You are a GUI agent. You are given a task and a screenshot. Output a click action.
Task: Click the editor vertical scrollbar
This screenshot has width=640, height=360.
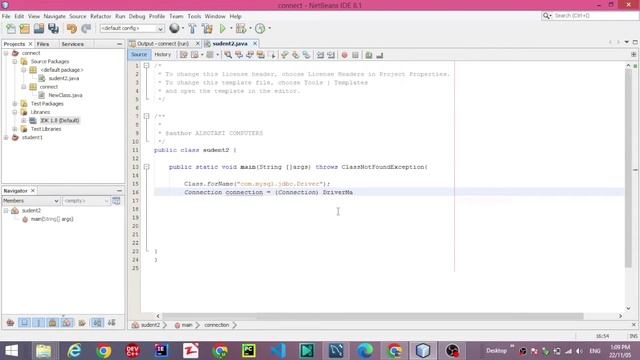coord(629,168)
